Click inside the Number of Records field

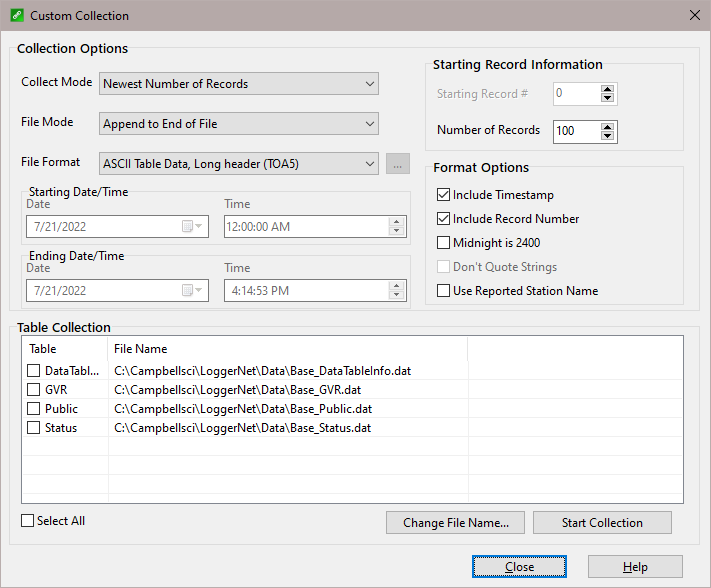tap(574, 131)
